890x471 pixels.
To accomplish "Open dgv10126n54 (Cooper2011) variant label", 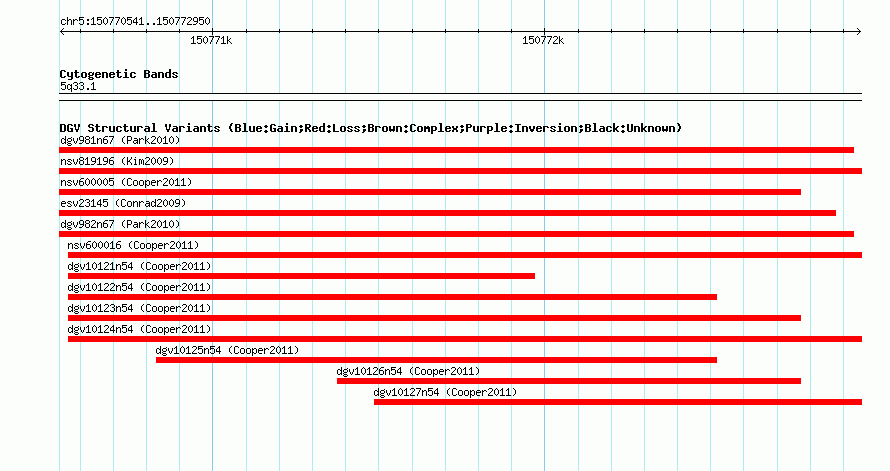I will coord(408,371).
